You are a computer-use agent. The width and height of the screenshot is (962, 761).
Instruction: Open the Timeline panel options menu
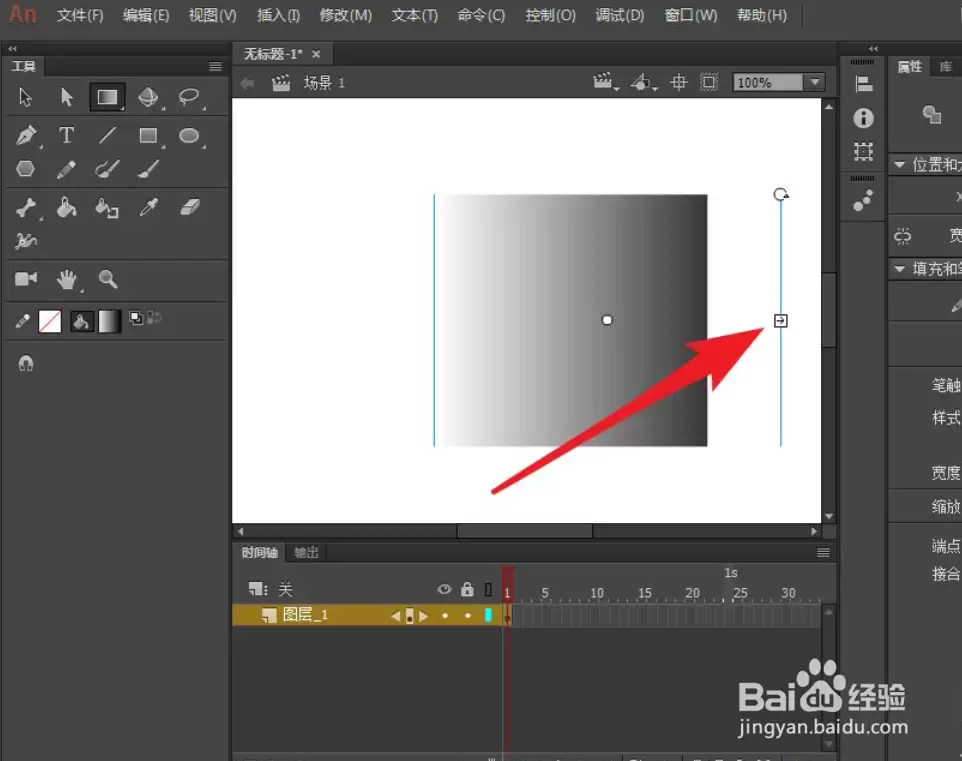[823, 553]
